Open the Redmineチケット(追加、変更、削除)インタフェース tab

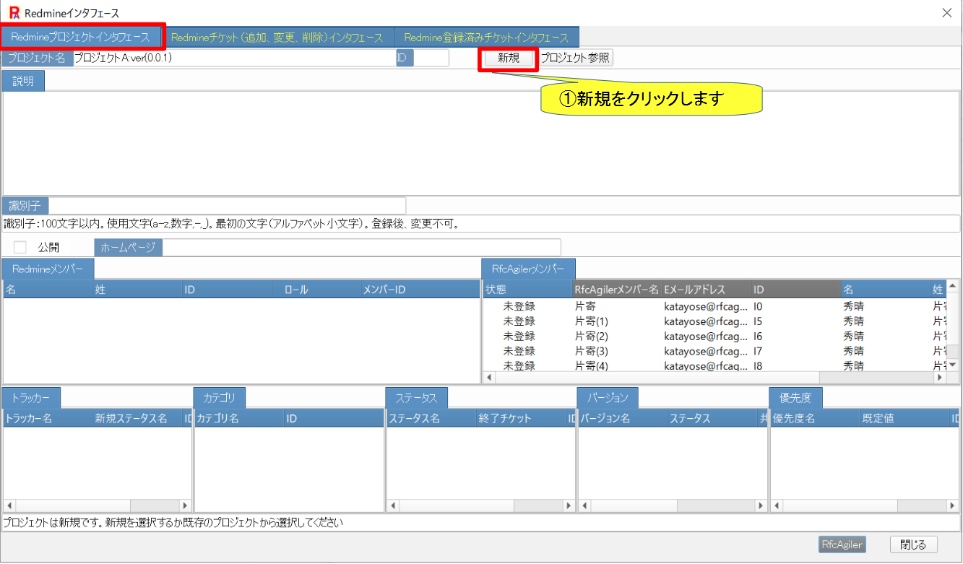point(277,37)
